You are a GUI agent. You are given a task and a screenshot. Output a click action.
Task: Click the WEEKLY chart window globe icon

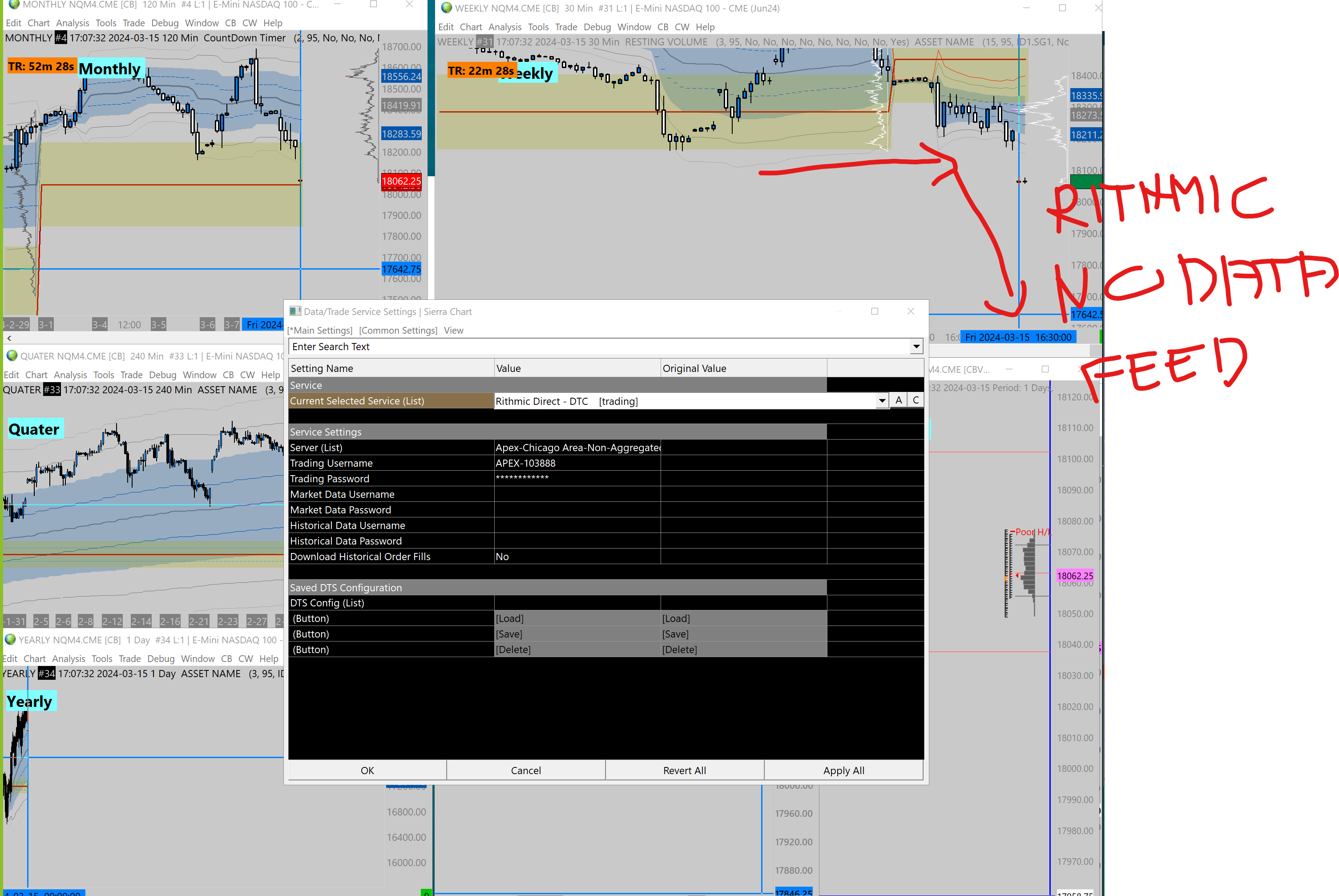tap(446, 8)
